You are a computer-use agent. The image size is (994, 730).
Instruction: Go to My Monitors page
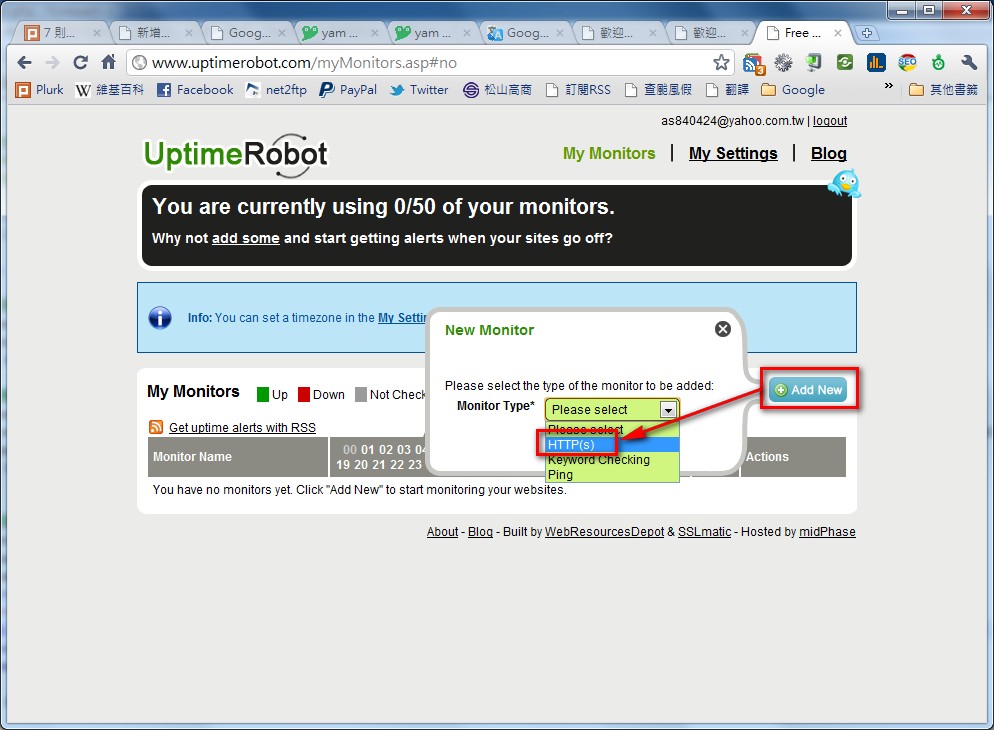(x=609, y=153)
